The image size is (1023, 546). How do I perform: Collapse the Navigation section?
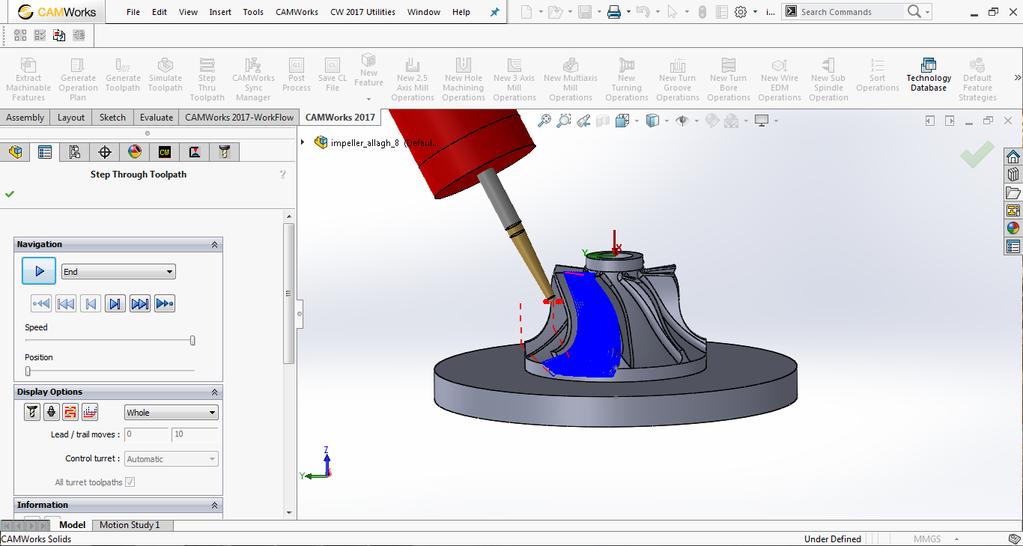[x=214, y=245]
